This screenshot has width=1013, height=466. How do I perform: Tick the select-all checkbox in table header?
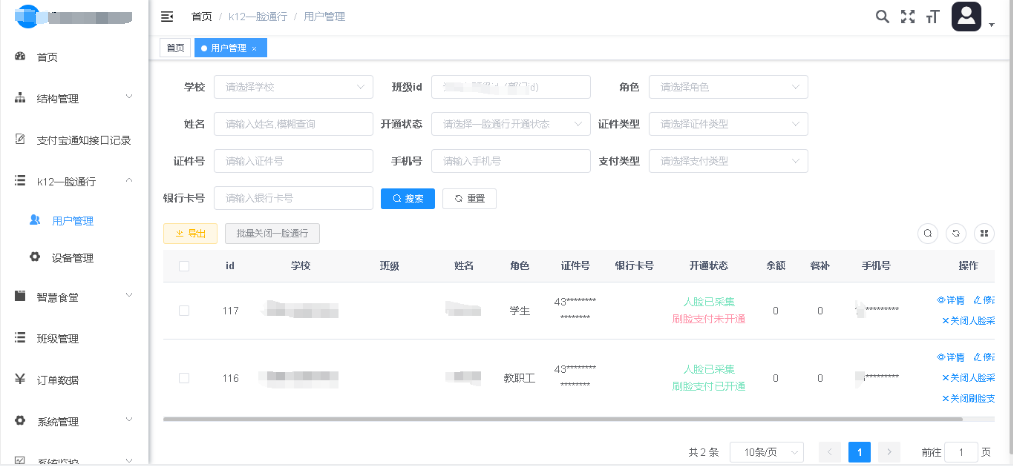[x=184, y=266]
